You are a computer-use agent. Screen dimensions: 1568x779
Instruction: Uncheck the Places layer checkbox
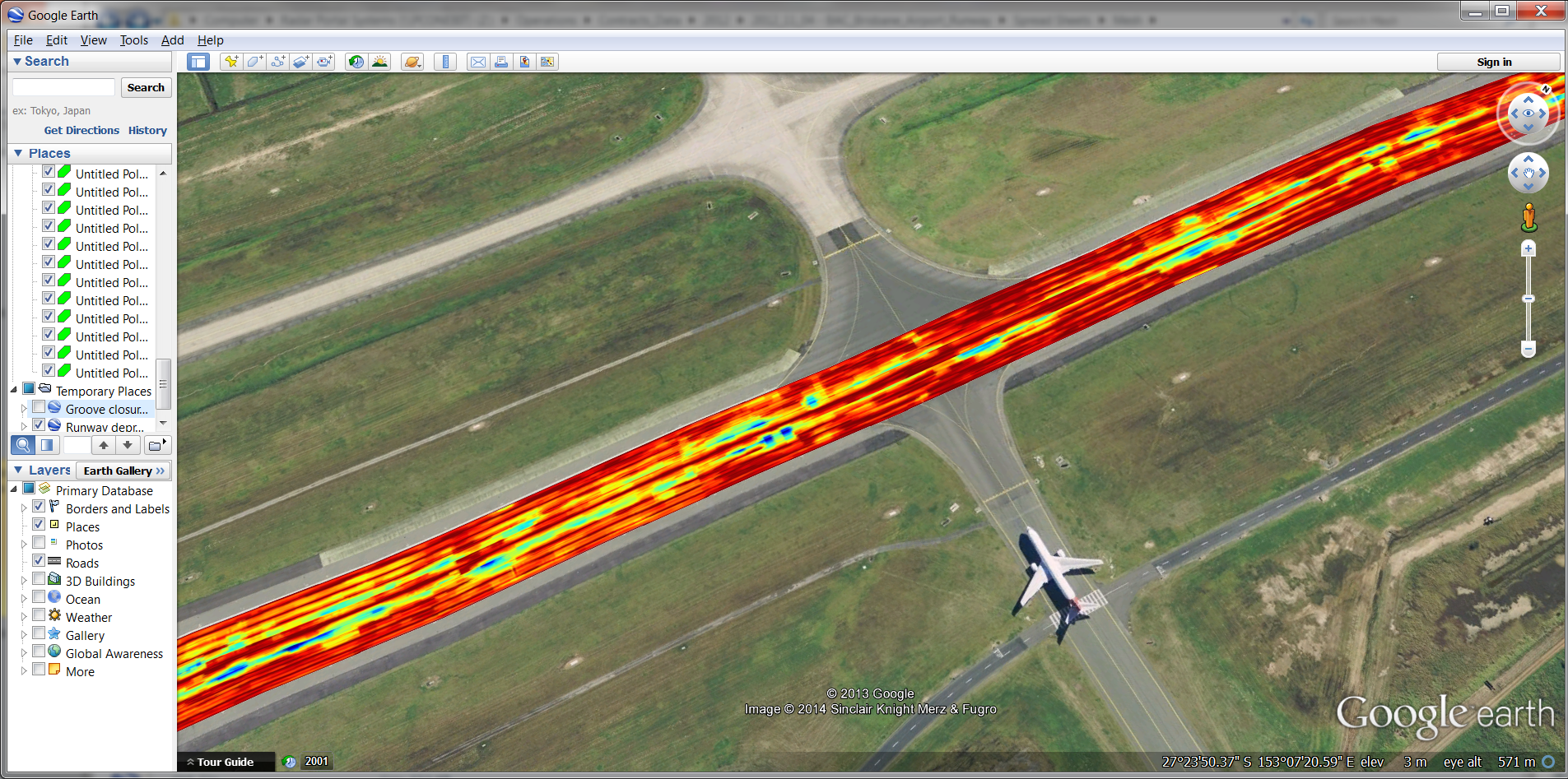(x=39, y=525)
